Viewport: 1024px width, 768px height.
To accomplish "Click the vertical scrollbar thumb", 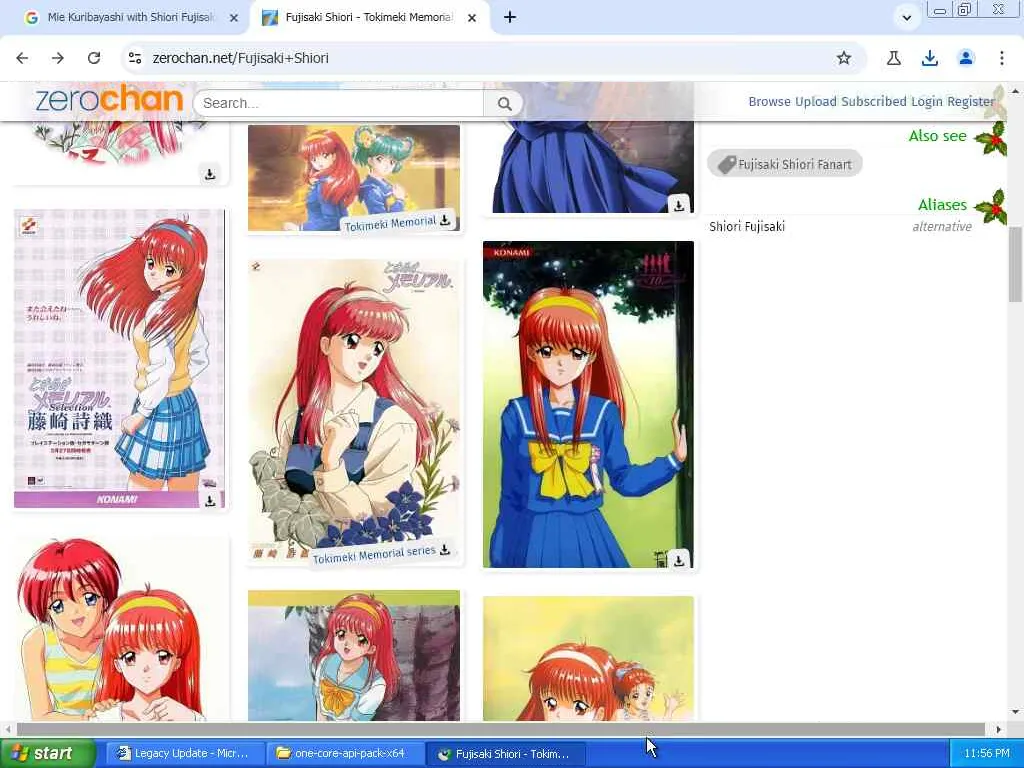I will click(x=1016, y=264).
